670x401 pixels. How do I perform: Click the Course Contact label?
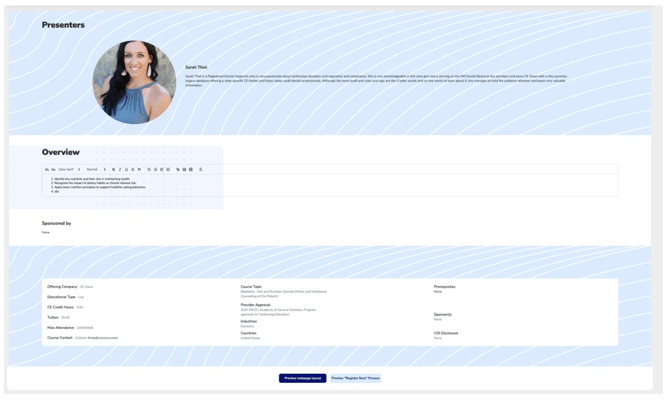[x=60, y=338]
